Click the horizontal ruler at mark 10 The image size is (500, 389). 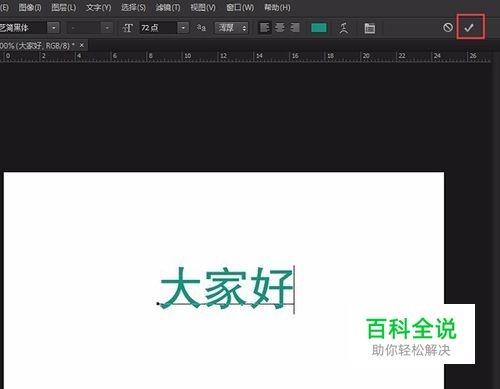tap(188, 56)
